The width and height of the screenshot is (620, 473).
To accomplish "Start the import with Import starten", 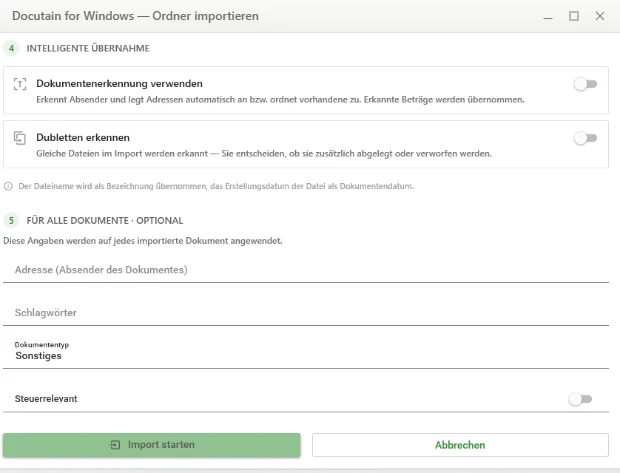I will click(x=152, y=445).
